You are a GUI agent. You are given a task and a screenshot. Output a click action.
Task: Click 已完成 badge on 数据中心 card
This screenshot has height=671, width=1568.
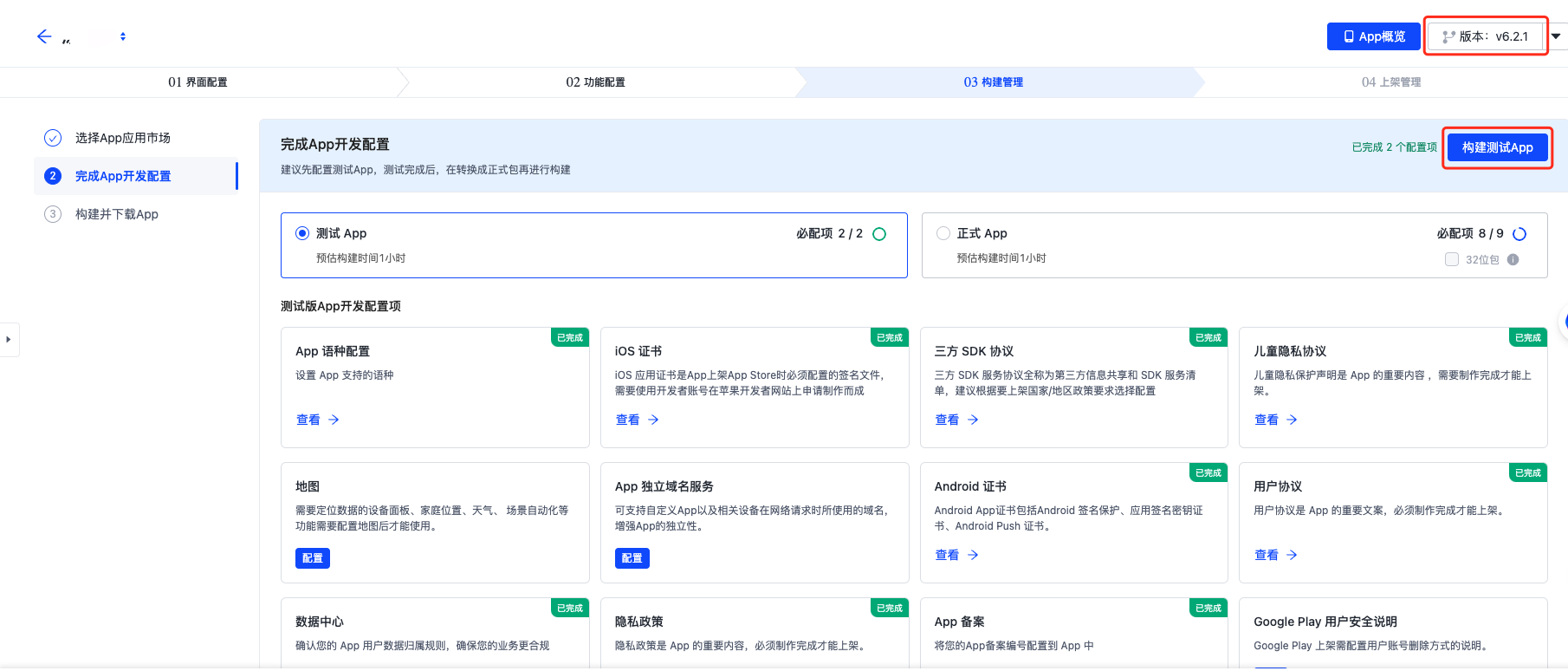point(570,608)
